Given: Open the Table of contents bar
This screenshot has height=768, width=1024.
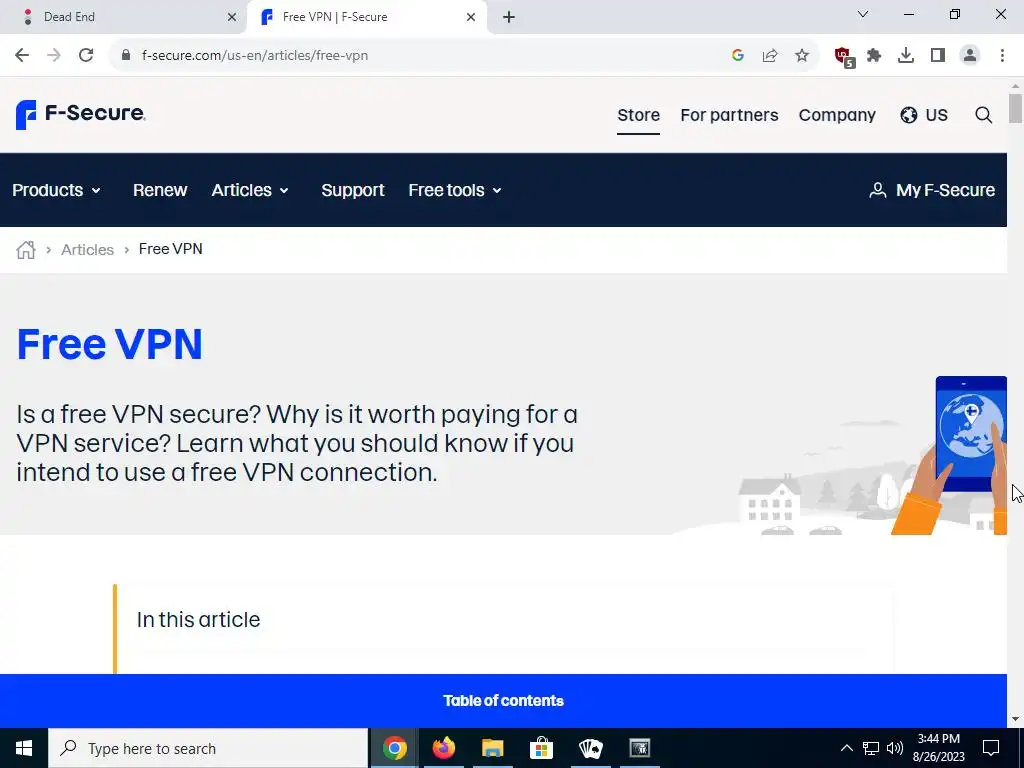Looking at the screenshot, I should click(504, 701).
